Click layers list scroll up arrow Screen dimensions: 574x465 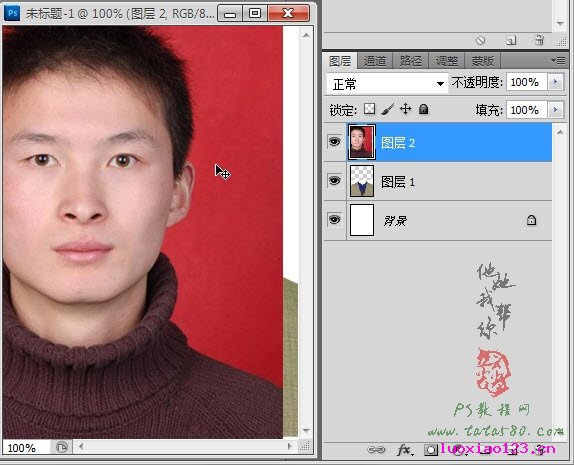coord(560,132)
